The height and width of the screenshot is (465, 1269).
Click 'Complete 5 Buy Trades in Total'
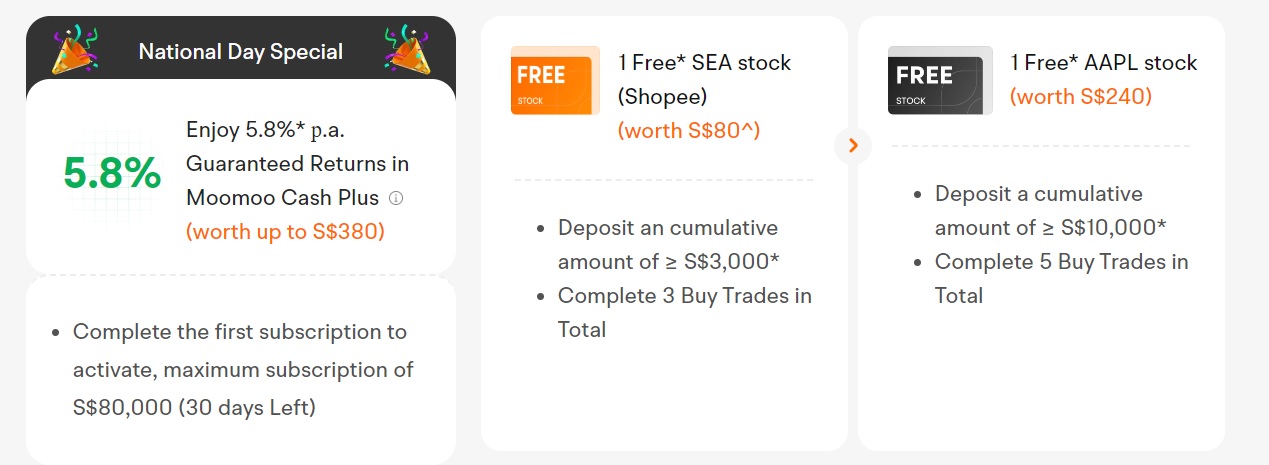(x=1062, y=278)
